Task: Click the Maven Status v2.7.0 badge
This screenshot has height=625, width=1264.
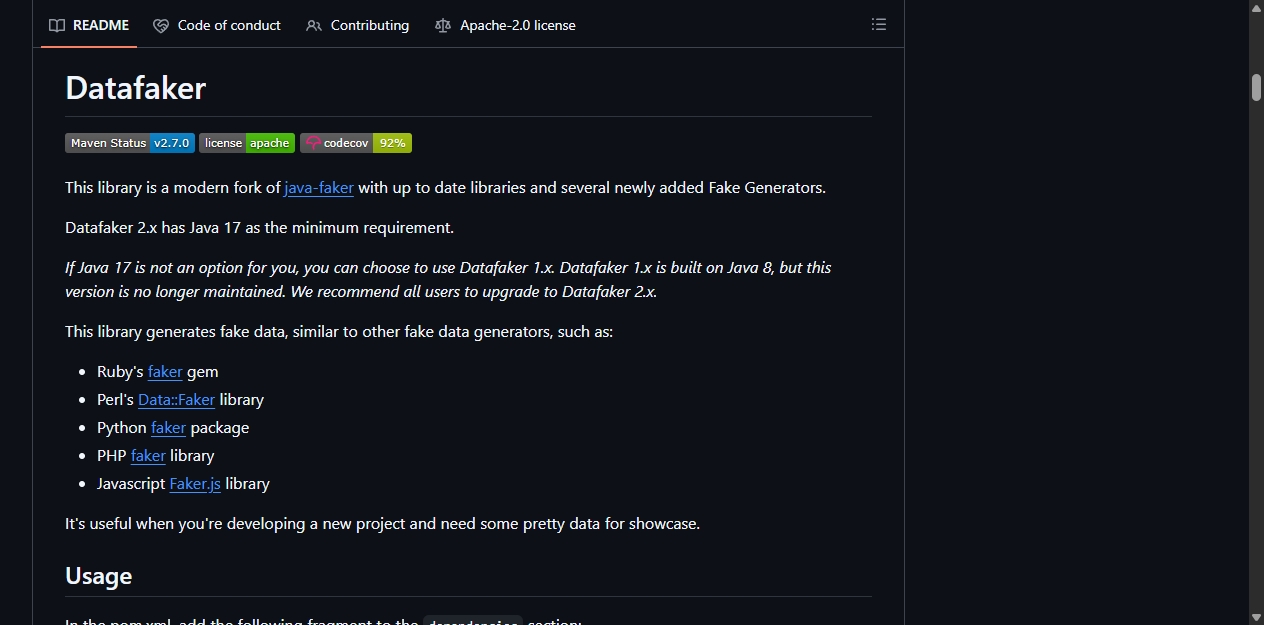Action: click(130, 143)
